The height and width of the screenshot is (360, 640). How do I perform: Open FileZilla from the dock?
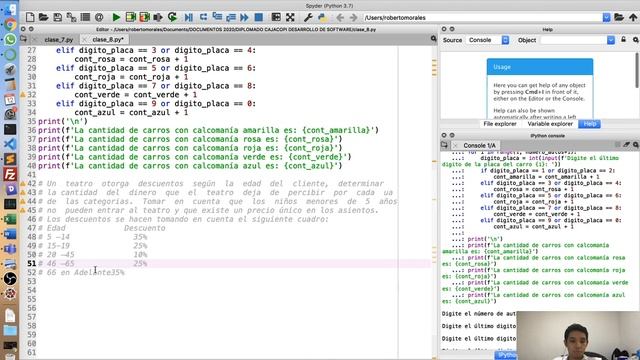click(x=10, y=174)
